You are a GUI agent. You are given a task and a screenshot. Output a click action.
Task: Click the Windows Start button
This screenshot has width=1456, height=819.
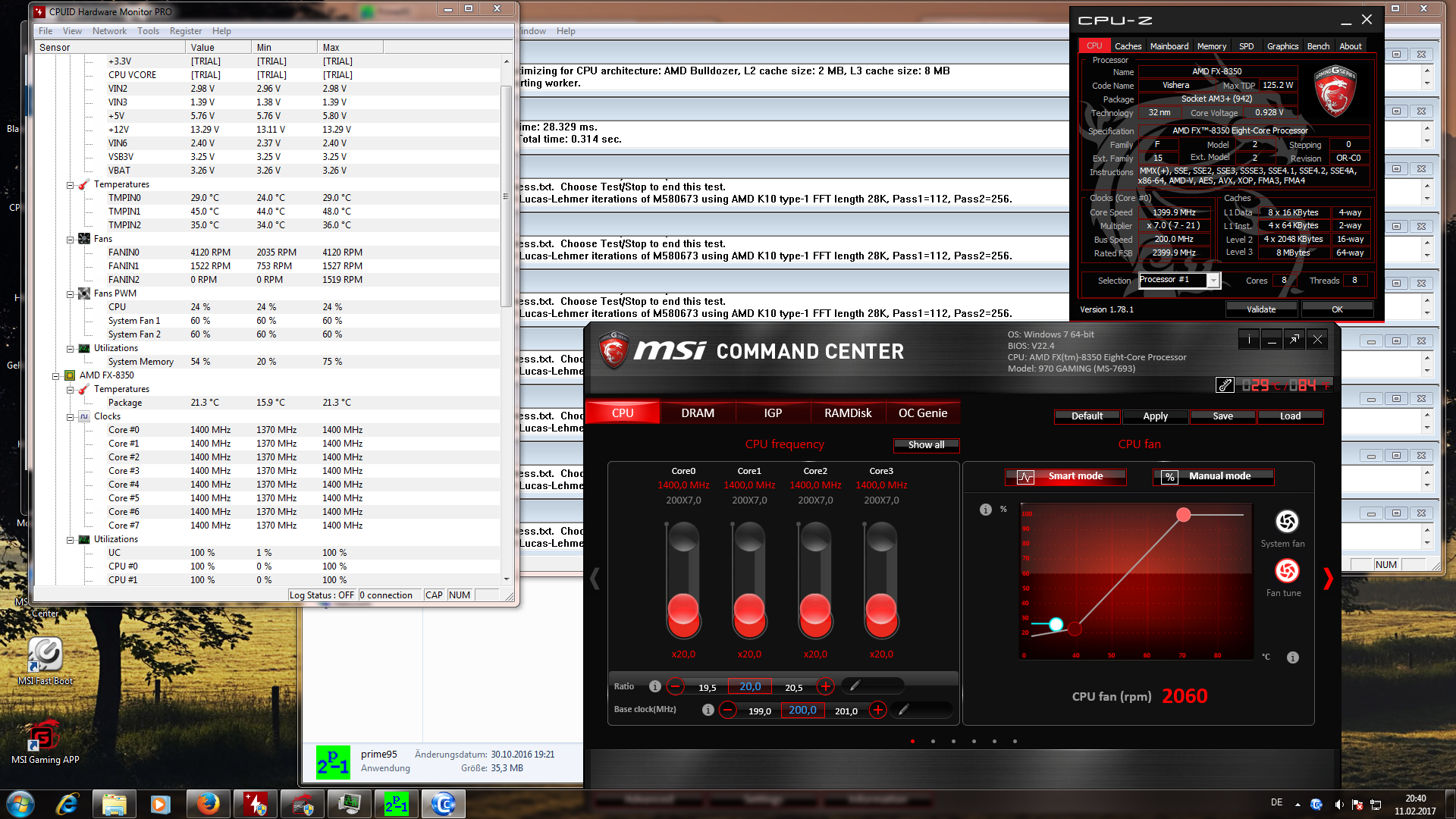pos(20,804)
